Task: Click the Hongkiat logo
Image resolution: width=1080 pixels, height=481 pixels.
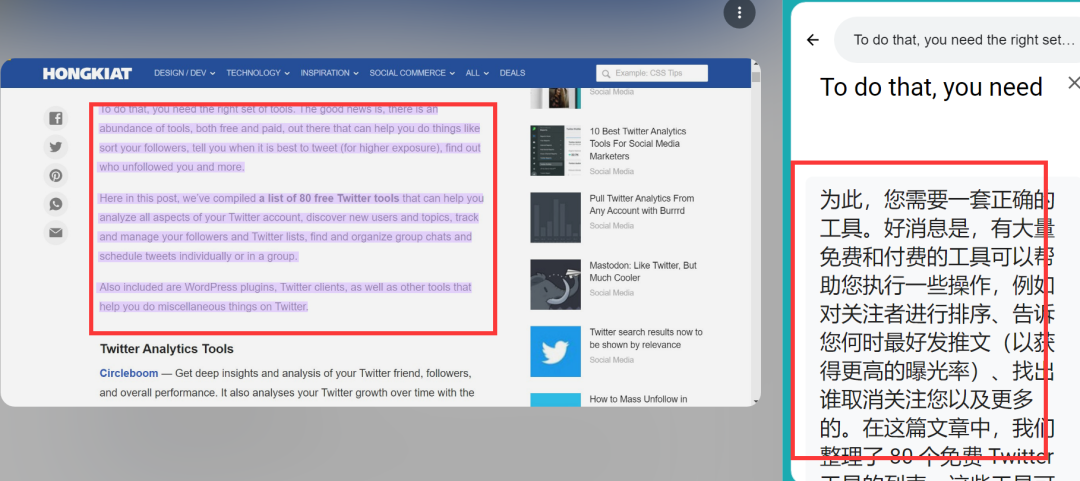Action: (87, 73)
